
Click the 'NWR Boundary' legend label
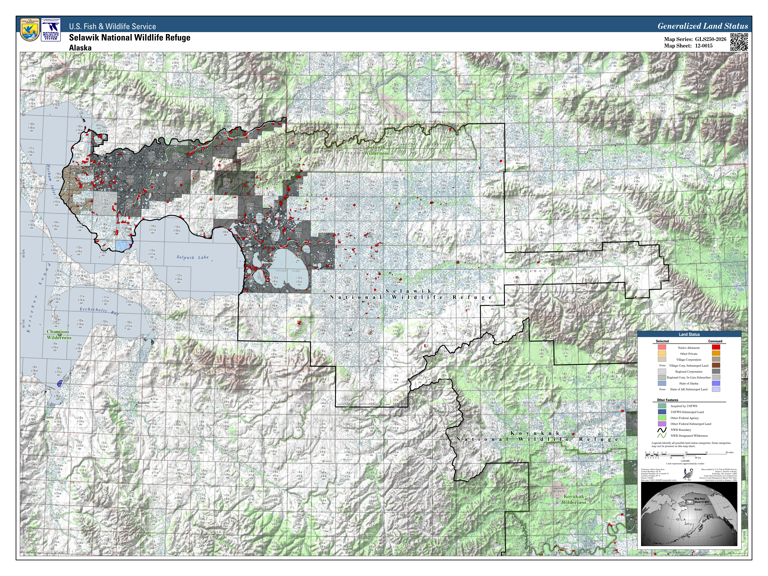681,430
